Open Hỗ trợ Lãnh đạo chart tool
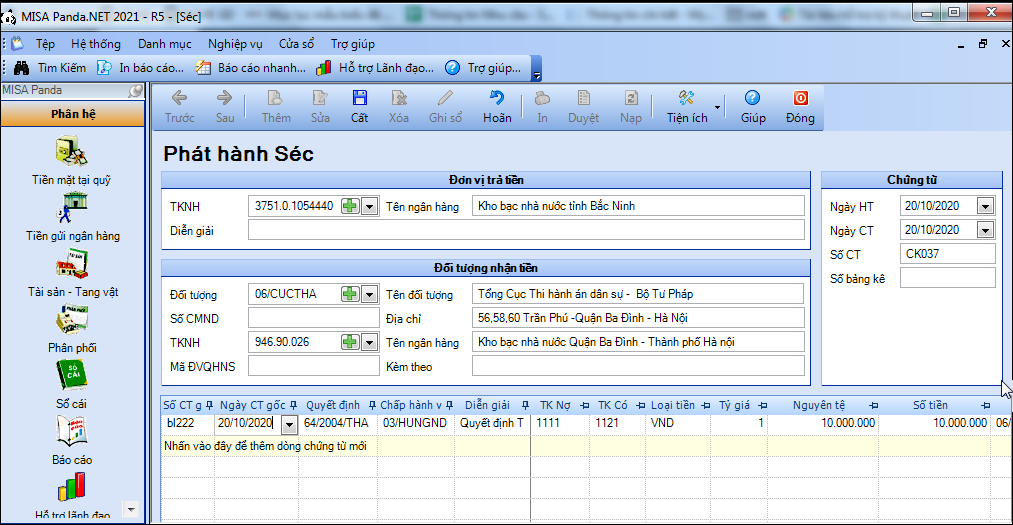 point(375,68)
